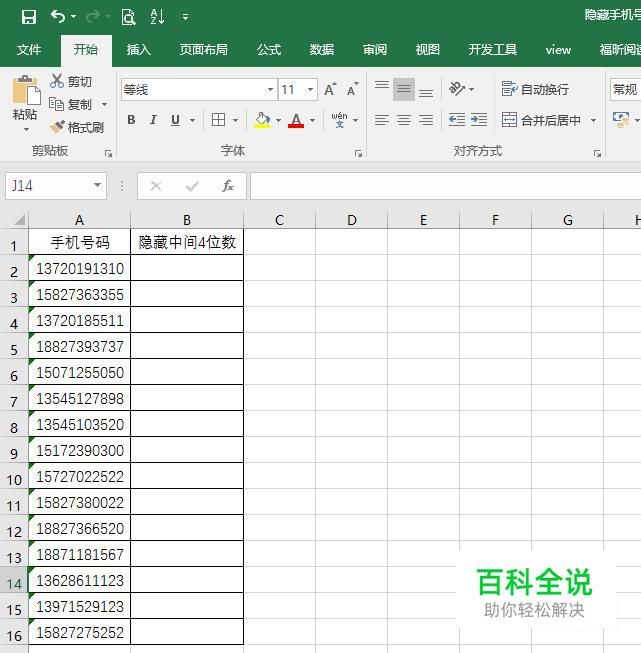Open the font name dropdown showing 等线

pos(270,90)
